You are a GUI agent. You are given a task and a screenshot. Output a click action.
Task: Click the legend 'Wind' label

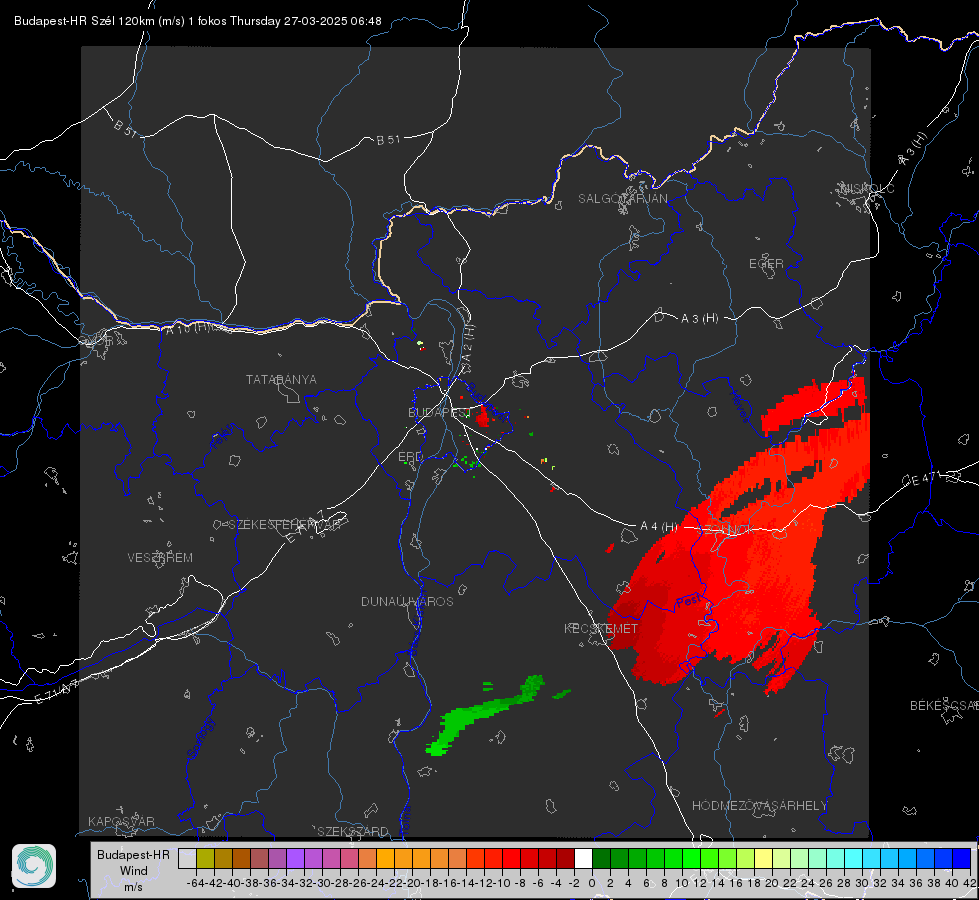point(134,871)
